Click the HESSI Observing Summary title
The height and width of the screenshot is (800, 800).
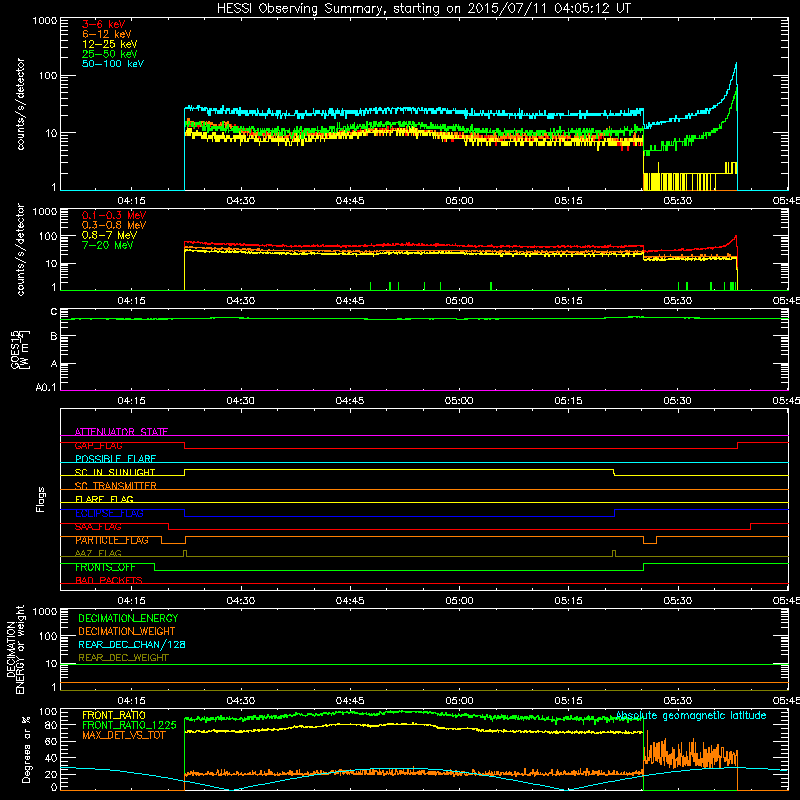[424, 9]
